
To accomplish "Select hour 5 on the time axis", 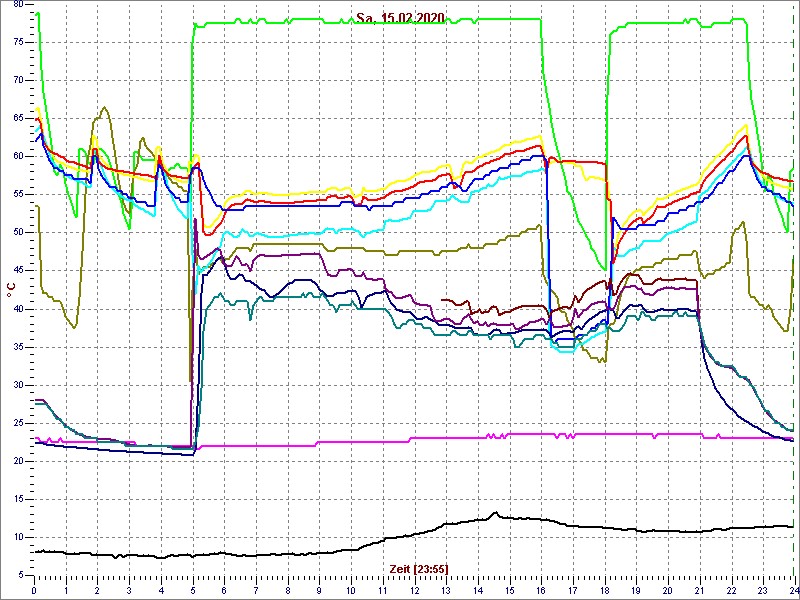I will coord(193,590).
